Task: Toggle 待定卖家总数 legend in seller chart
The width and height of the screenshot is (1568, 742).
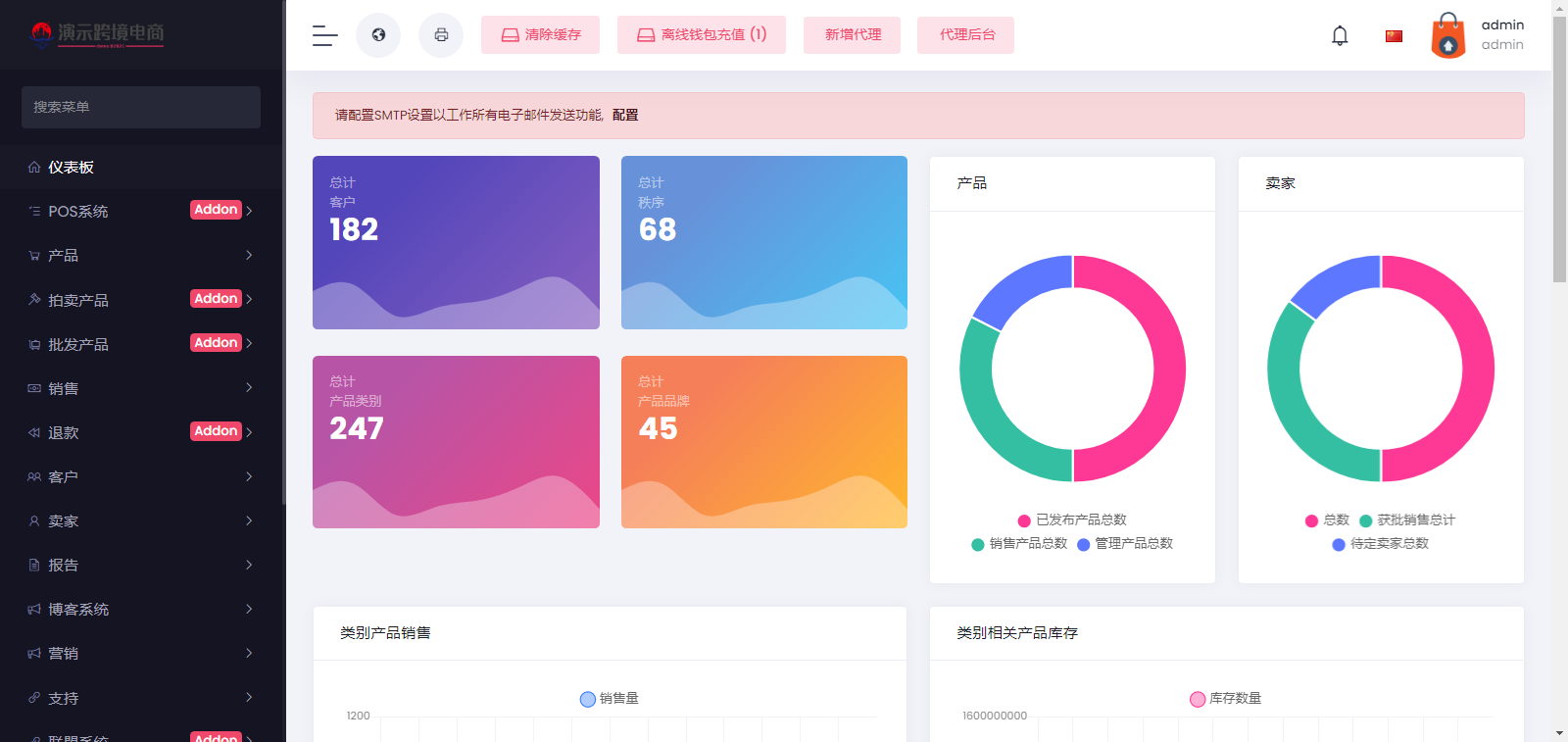Action: pos(1380,544)
